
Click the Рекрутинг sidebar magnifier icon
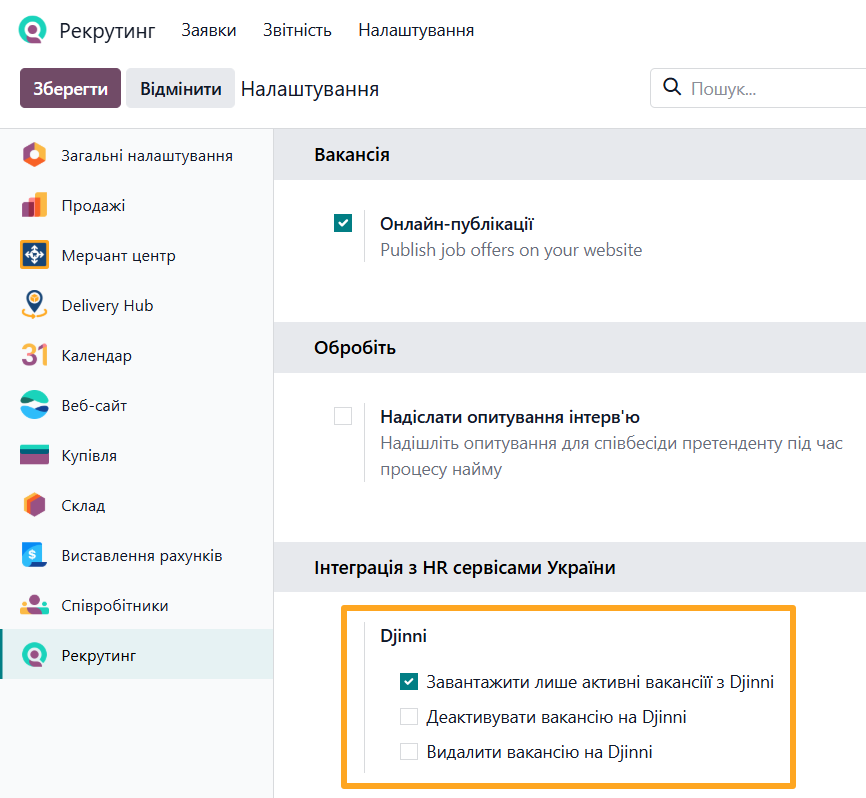34,655
